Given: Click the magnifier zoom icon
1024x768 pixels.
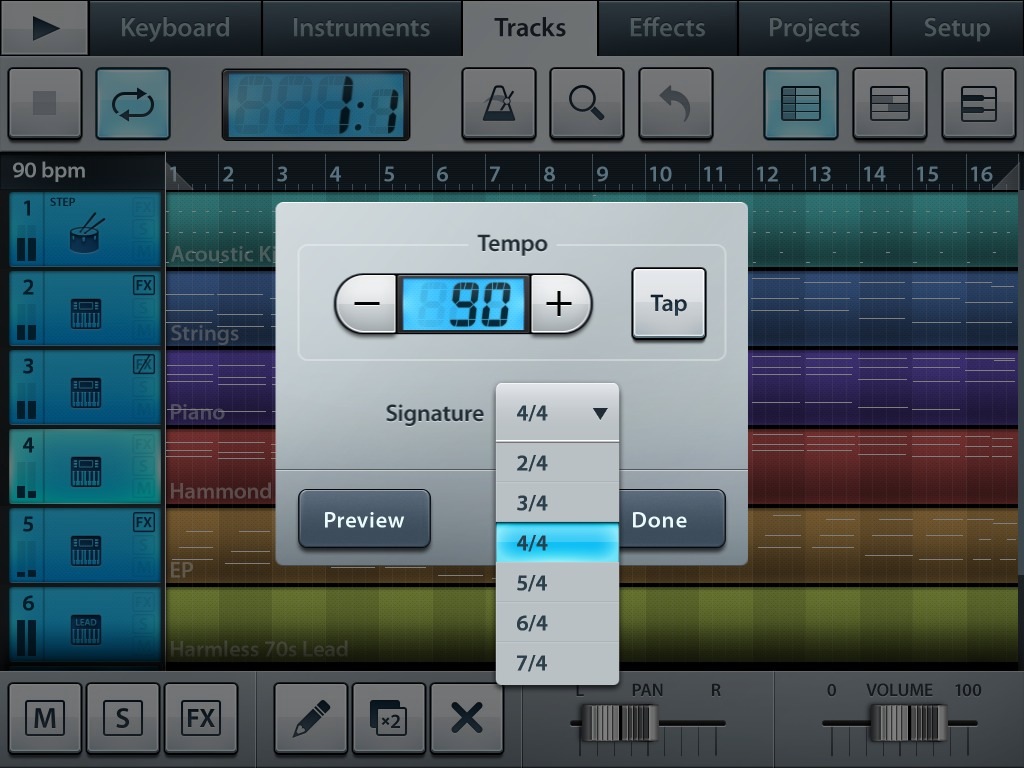Looking at the screenshot, I should [x=586, y=103].
